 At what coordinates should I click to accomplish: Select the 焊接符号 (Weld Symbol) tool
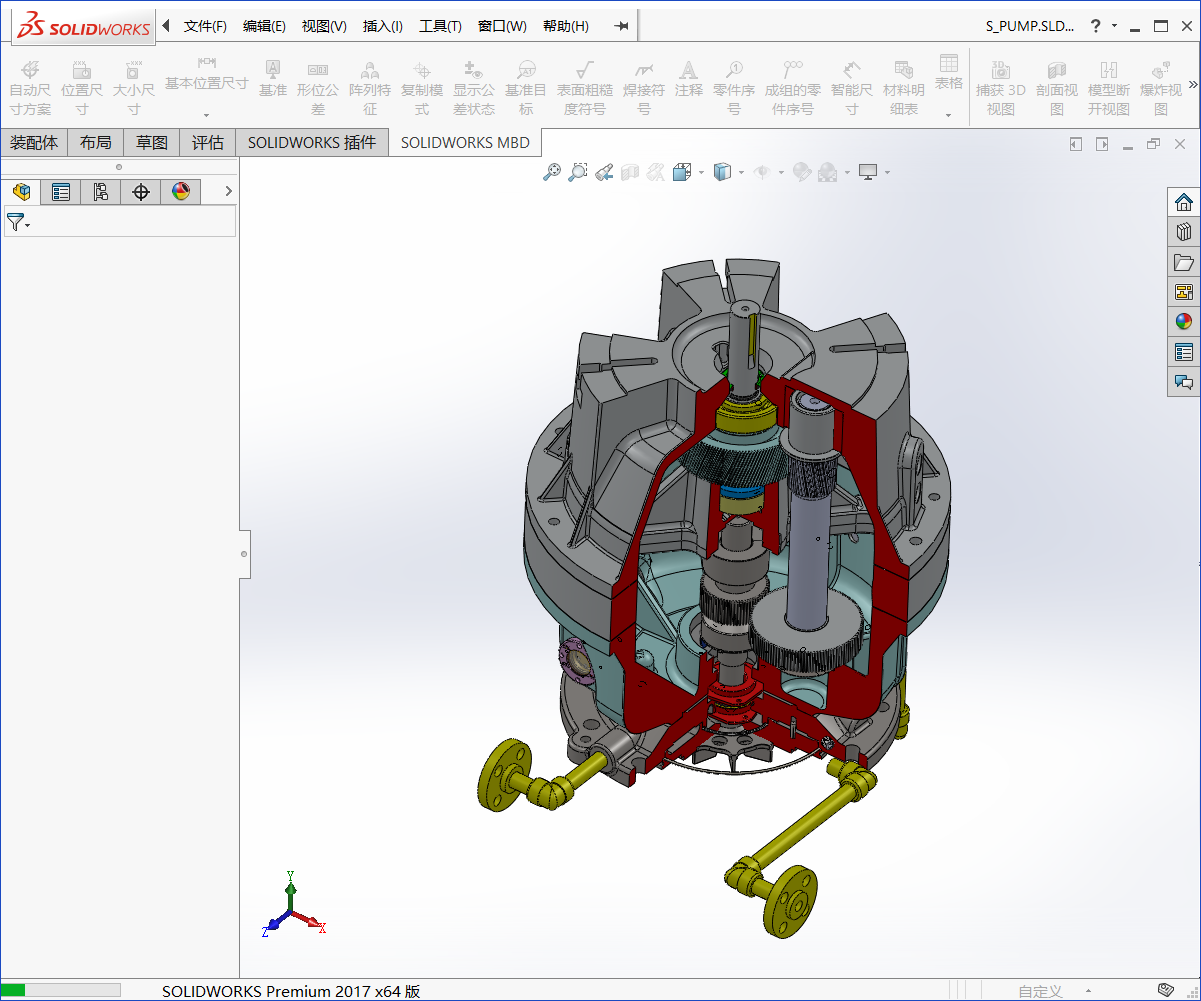[644, 87]
